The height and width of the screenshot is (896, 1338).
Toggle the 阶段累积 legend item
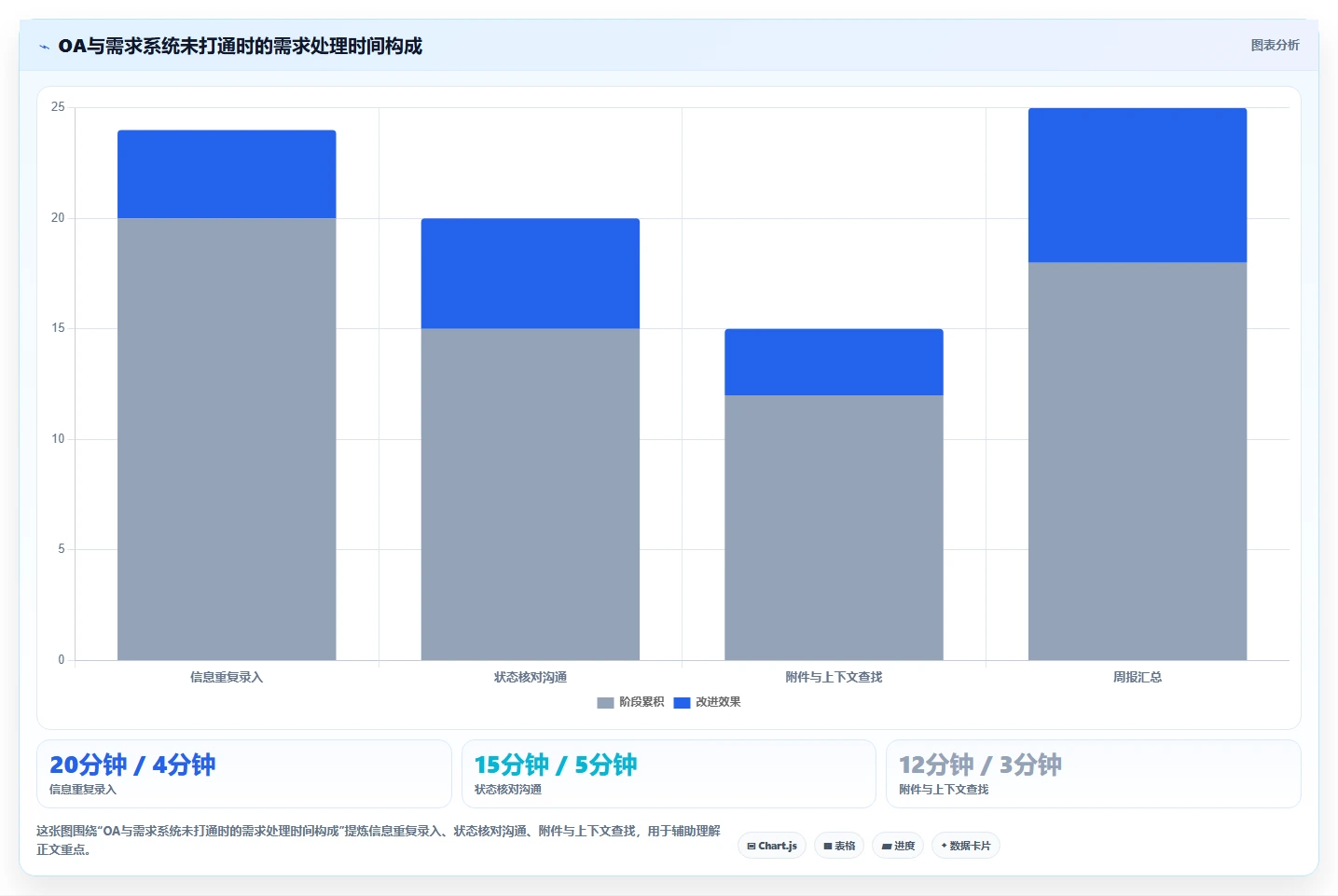(x=630, y=702)
